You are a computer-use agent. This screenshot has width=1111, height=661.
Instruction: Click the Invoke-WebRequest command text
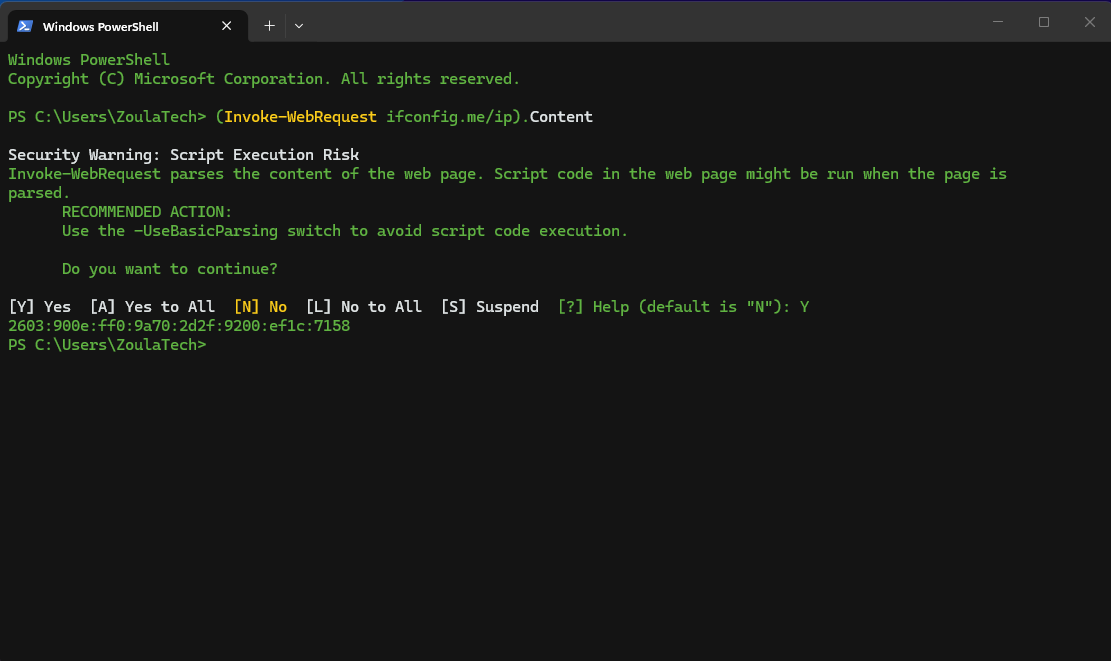point(300,117)
